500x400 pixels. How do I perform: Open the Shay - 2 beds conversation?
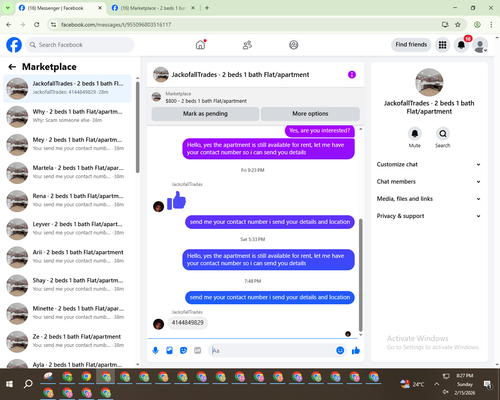pos(67,285)
